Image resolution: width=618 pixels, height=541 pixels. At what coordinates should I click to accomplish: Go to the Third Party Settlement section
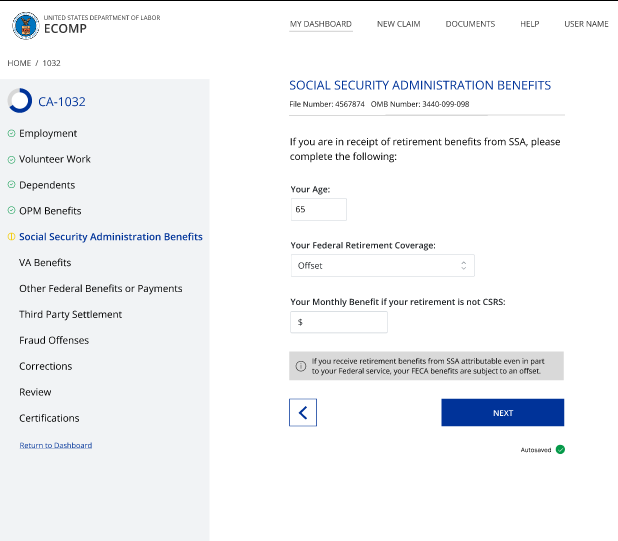coord(70,314)
